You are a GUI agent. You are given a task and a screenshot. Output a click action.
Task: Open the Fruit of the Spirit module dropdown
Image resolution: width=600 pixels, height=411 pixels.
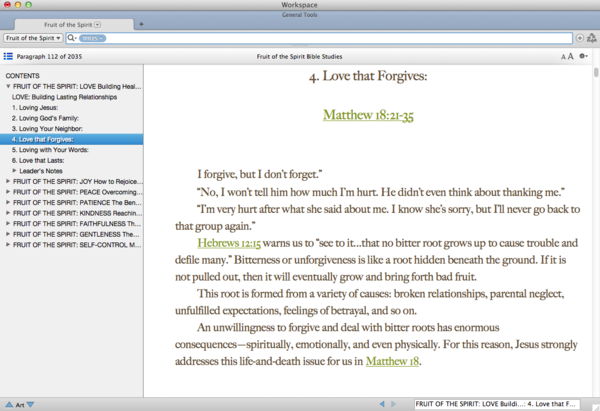tap(33, 38)
